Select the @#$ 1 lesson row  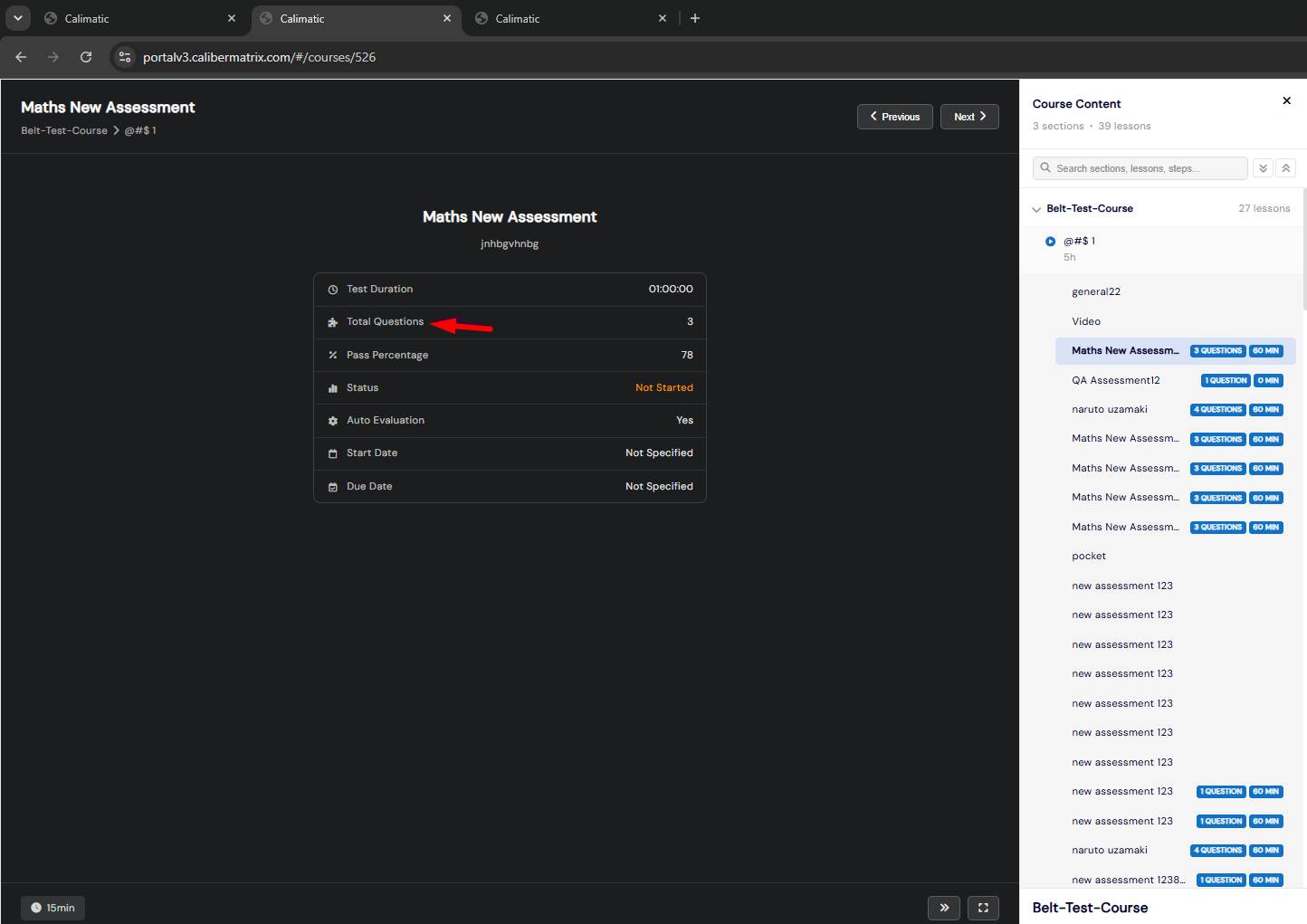(1163, 249)
